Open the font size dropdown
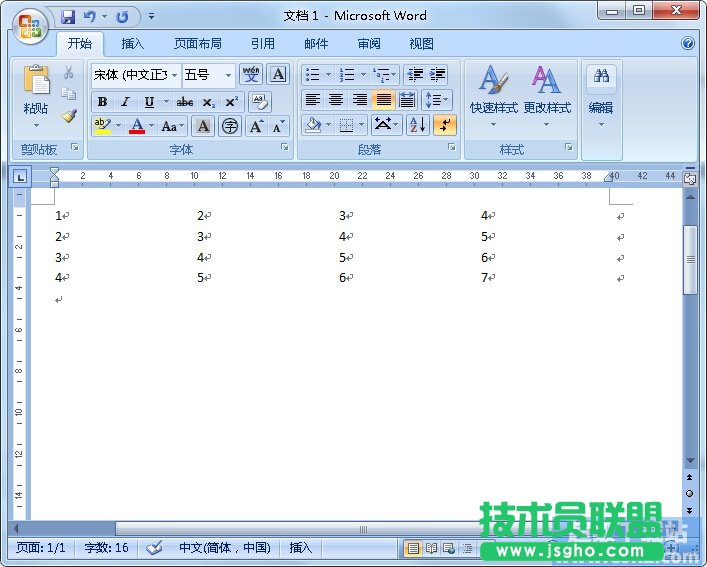This screenshot has width=707, height=567. tap(228, 75)
